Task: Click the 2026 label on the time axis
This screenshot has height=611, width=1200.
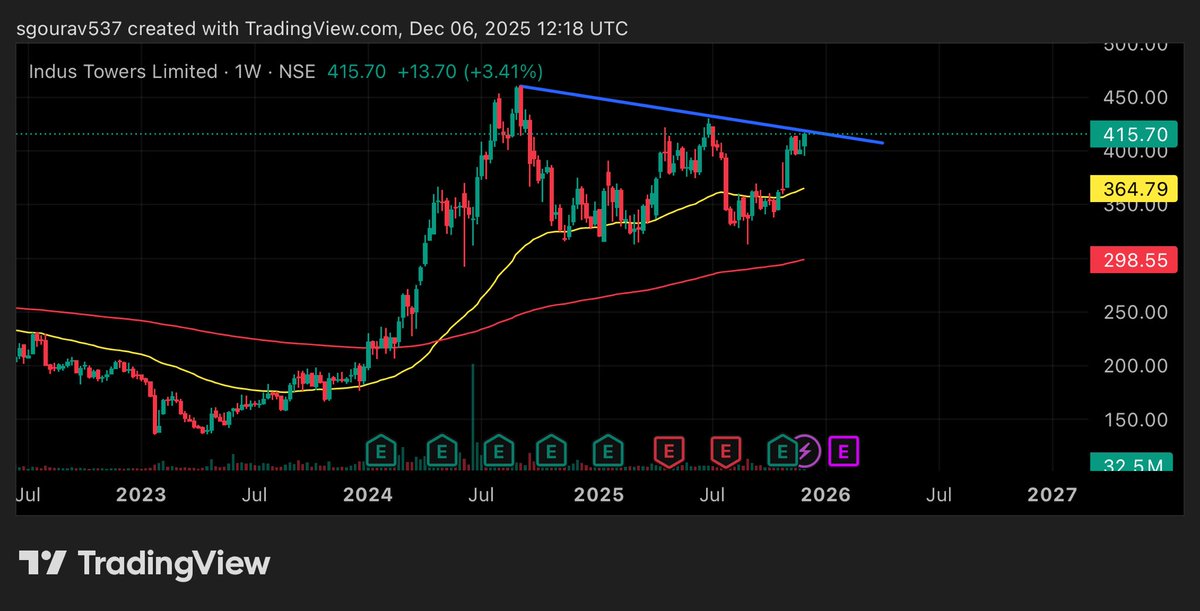Action: [x=827, y=494]
